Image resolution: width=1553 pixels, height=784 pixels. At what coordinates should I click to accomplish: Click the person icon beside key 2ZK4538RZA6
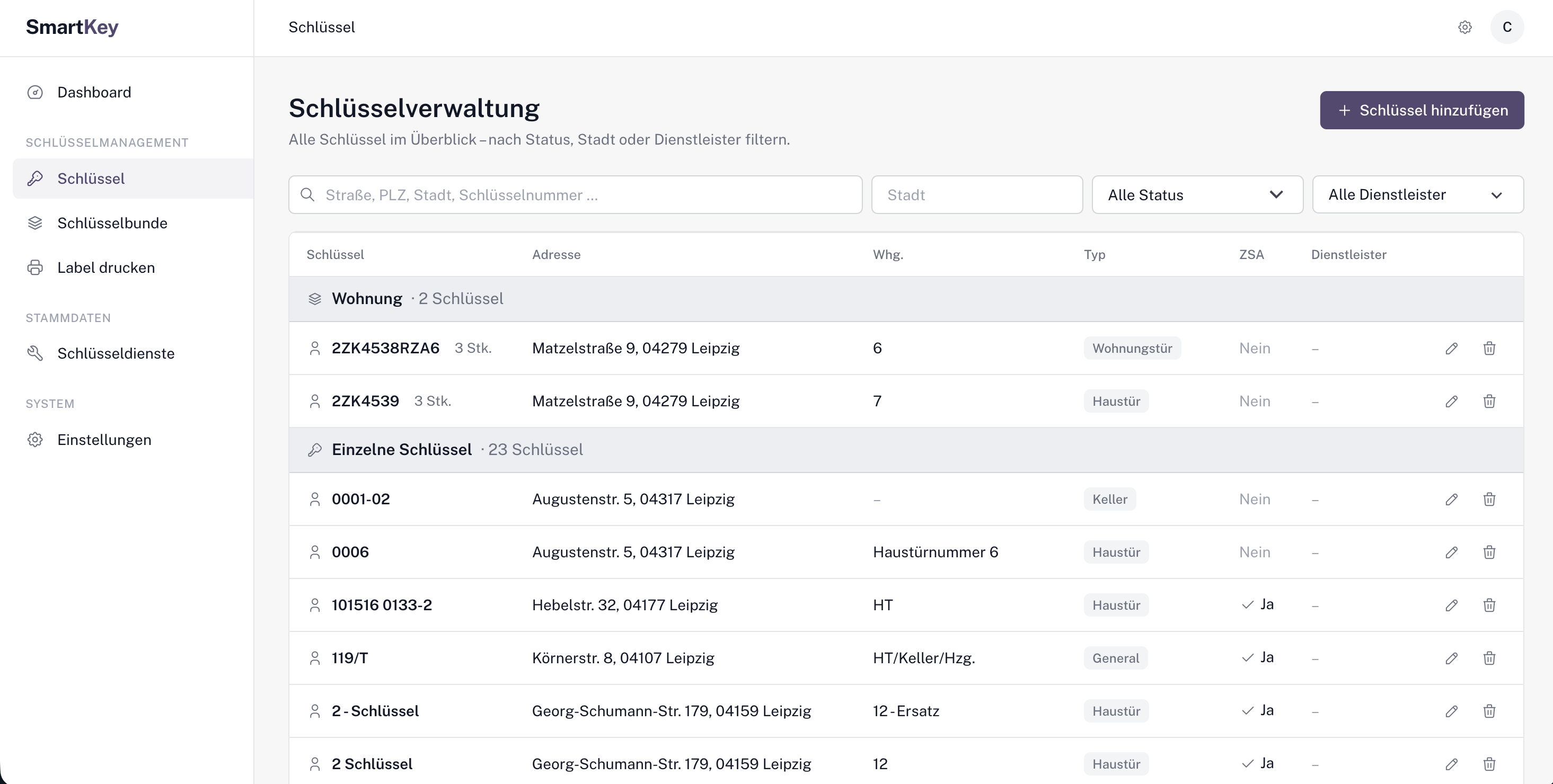[315, 349]
